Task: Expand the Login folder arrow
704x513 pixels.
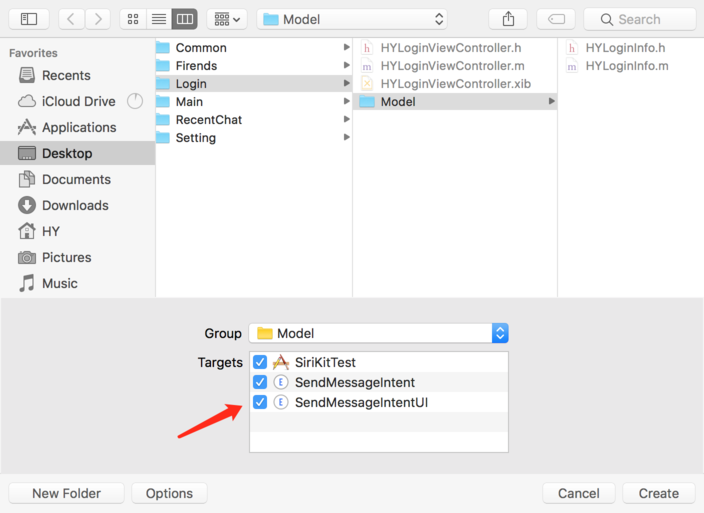Action: tap(346, 83)
